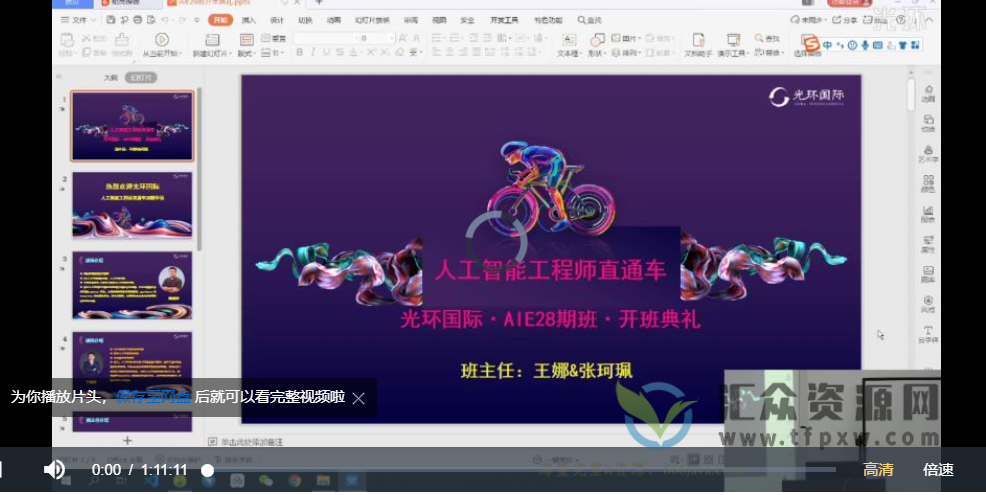Viewport: 986px width, 495px height.
Task: Collapse the ribbon with the chevron icon
Action: (x=929, y=20)
